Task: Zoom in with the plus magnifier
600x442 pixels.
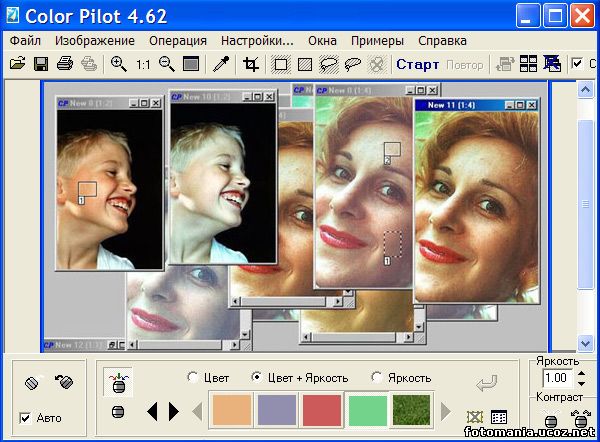Action: coord(119,64)
